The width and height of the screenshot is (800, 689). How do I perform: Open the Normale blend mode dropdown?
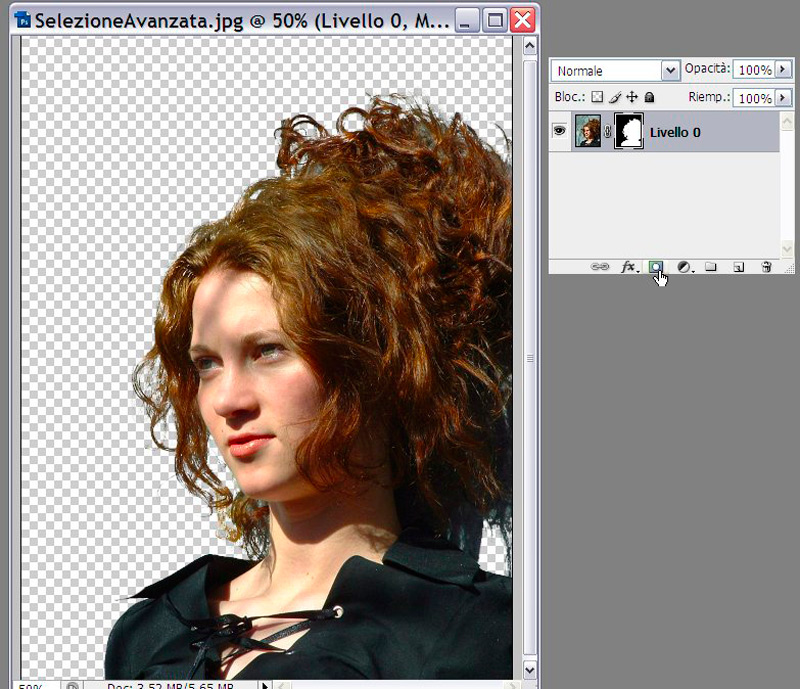click(671, 70)
